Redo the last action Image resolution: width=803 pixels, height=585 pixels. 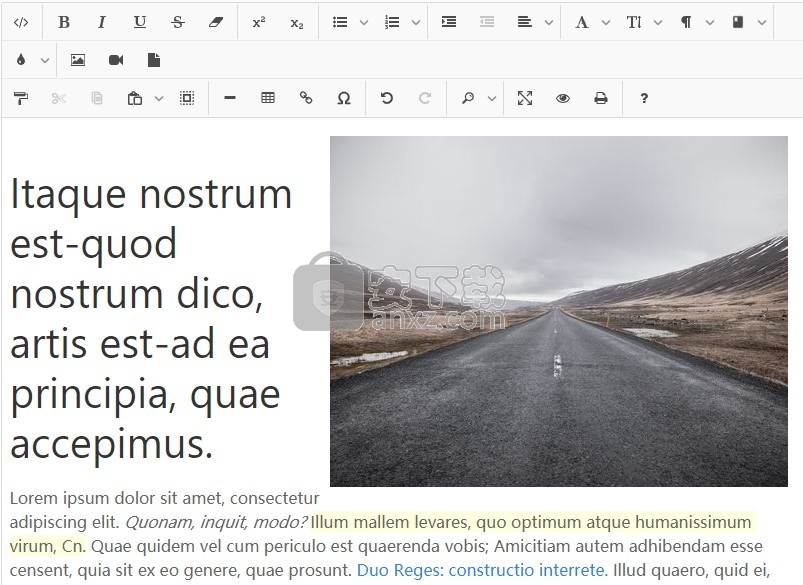[425, 98]
